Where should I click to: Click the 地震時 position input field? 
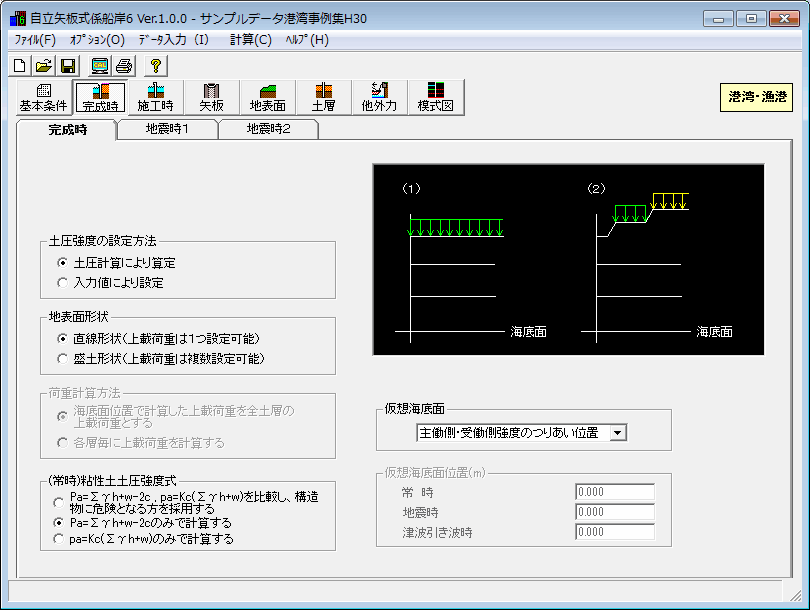615,512
